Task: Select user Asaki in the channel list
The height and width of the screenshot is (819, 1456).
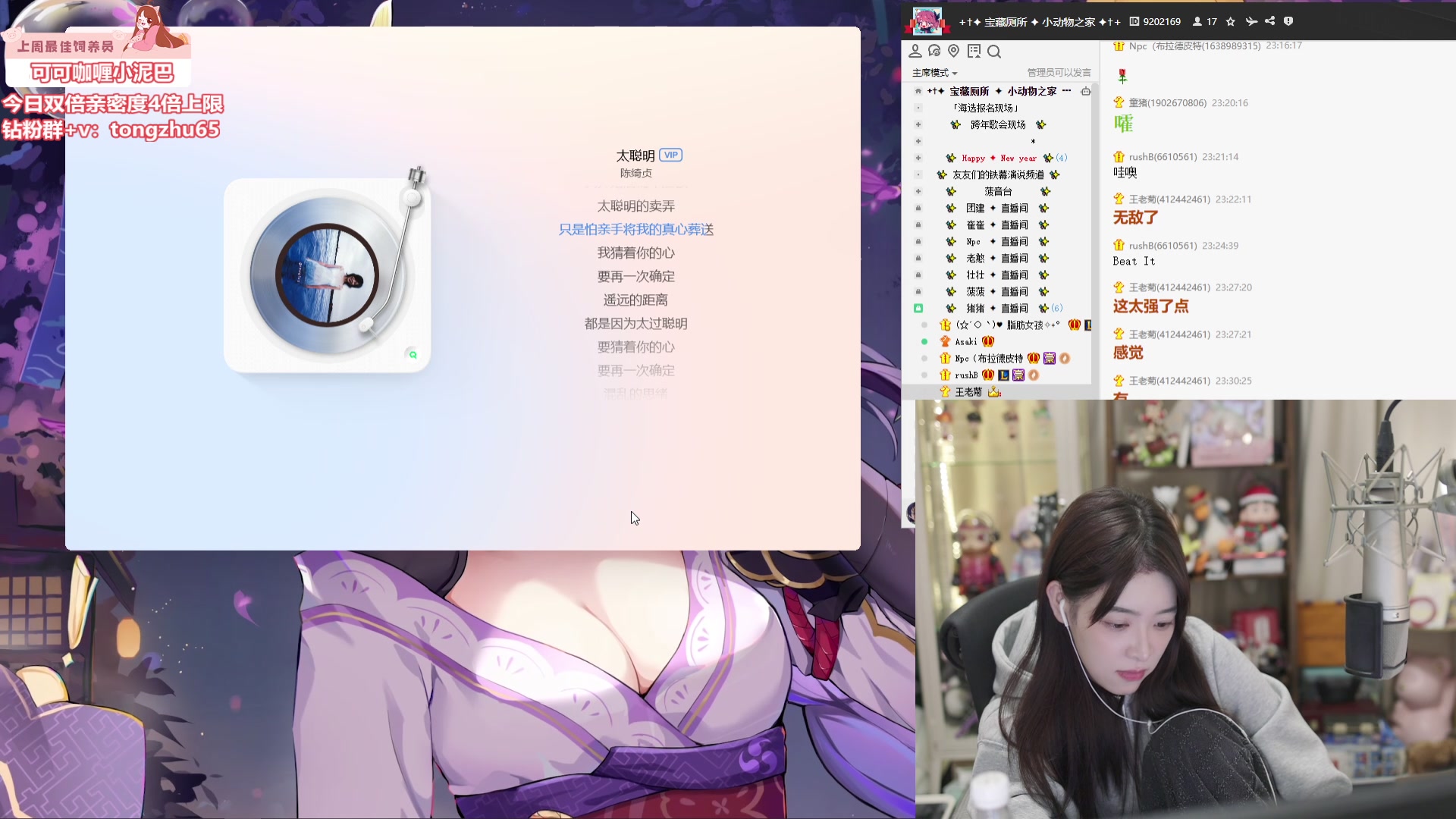Action: pos(966,341)
